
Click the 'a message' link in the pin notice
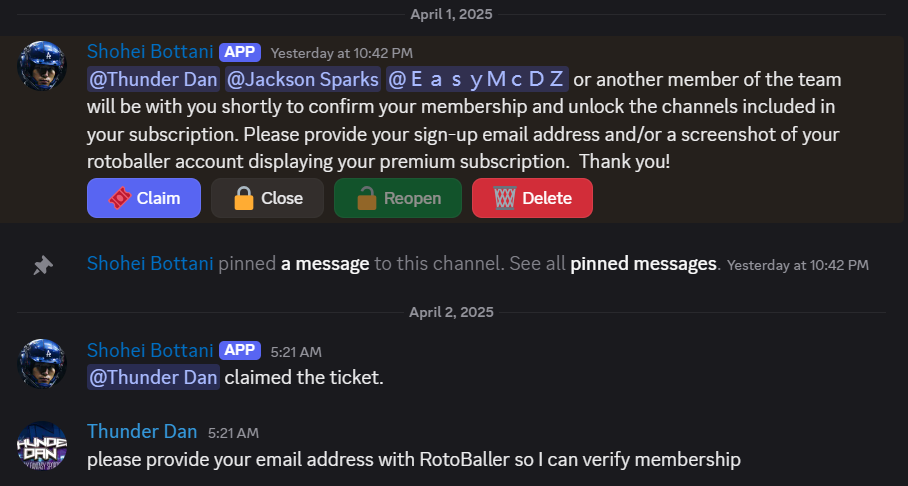[325, 264]
